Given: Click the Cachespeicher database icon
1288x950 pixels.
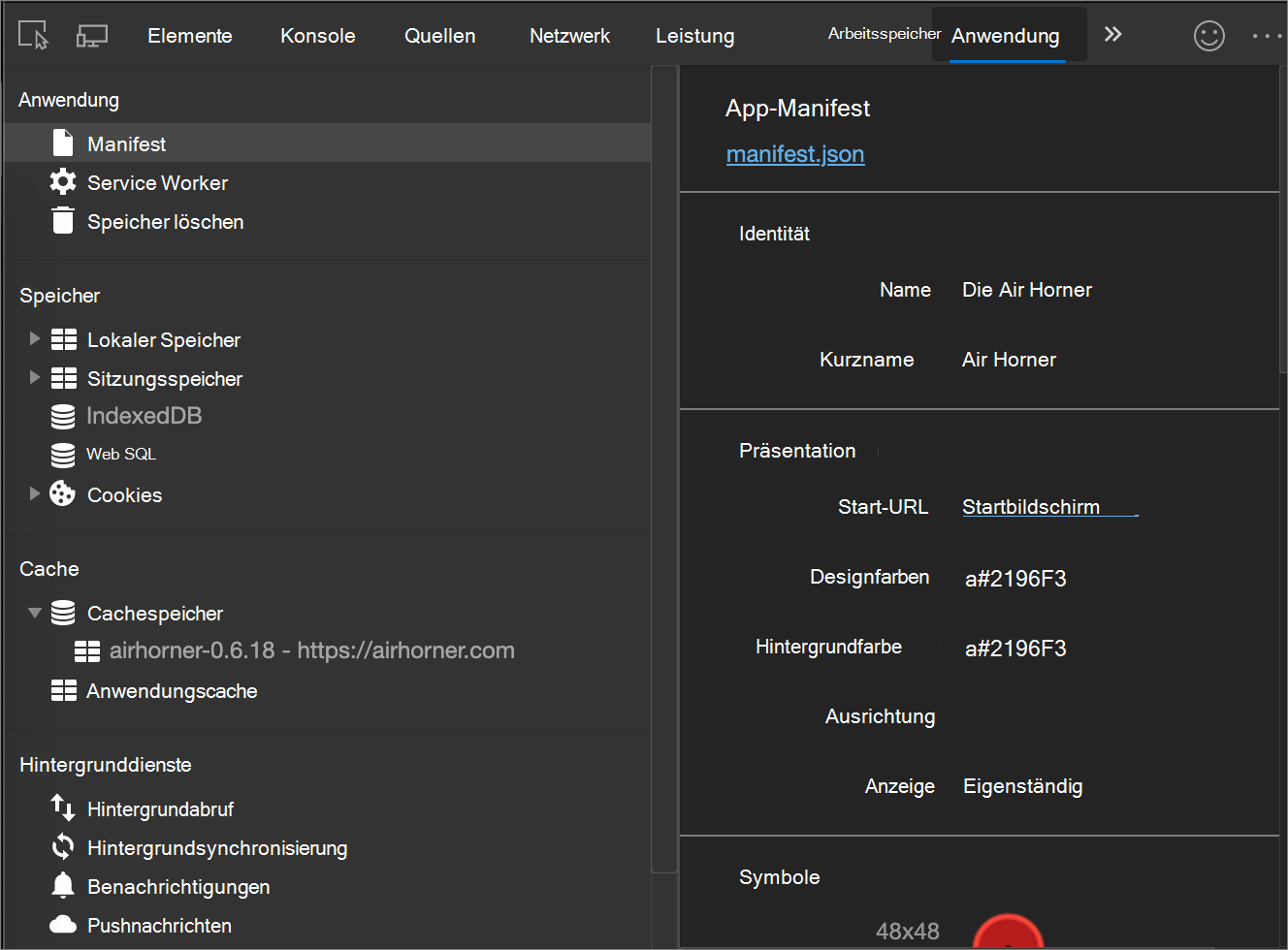Looking at the screenshot, I should (x=63, y=613).
